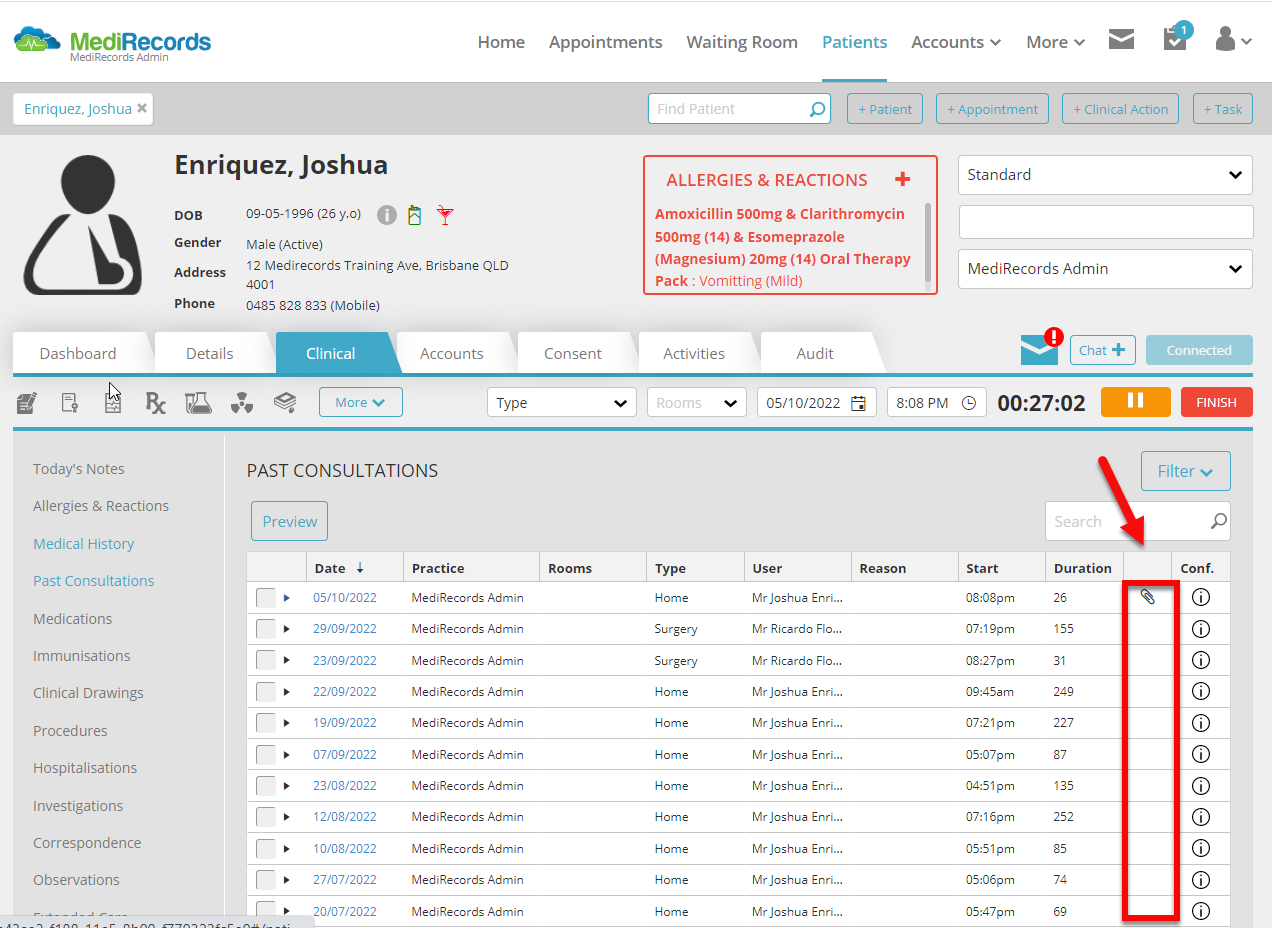This screenshot has width=1272, height=928.
Task: Switch to the Activities tab
Action: (x=694, y=353)
